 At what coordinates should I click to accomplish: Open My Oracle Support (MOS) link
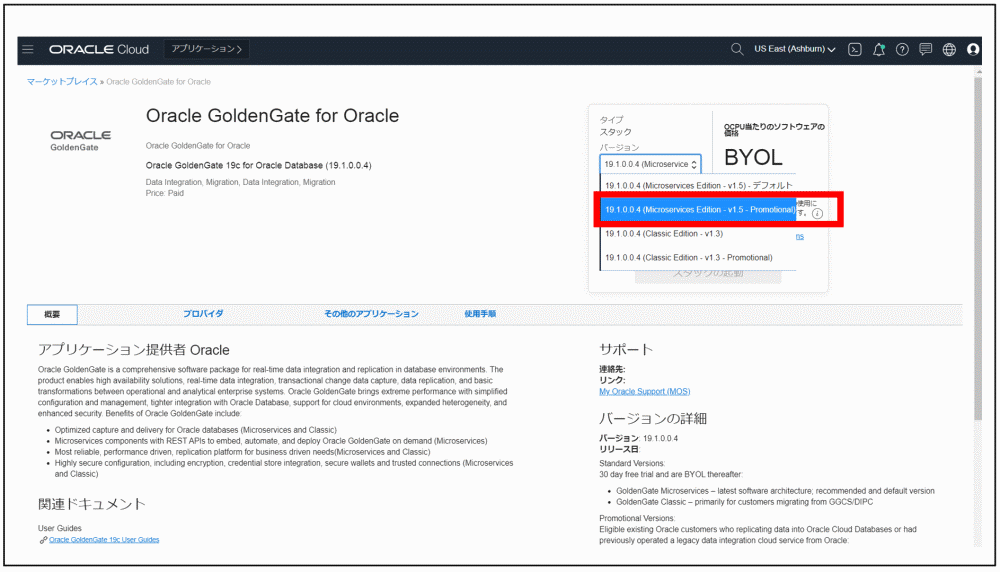(x=644, y=392)
